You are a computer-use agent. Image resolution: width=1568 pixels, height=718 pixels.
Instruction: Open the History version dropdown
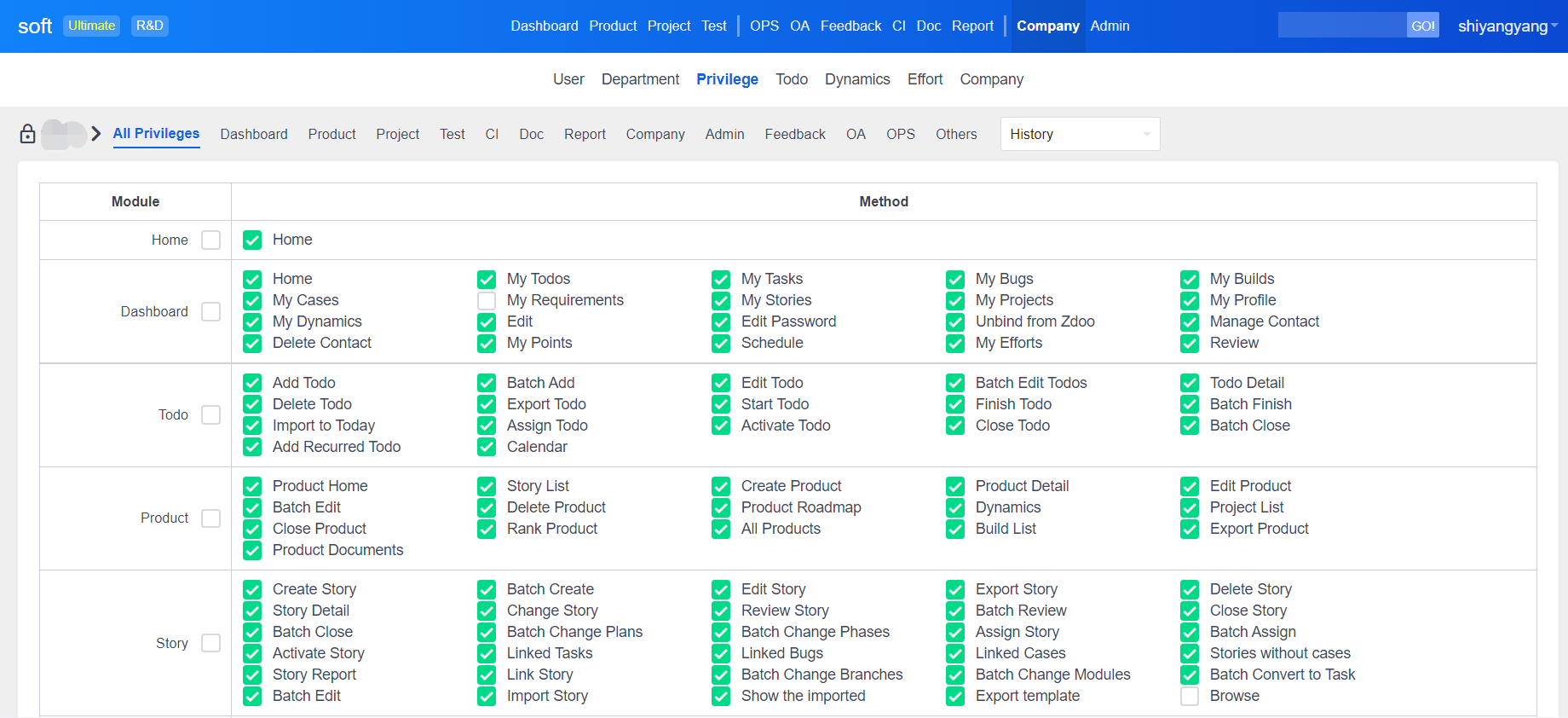(x=1079, y=134)
